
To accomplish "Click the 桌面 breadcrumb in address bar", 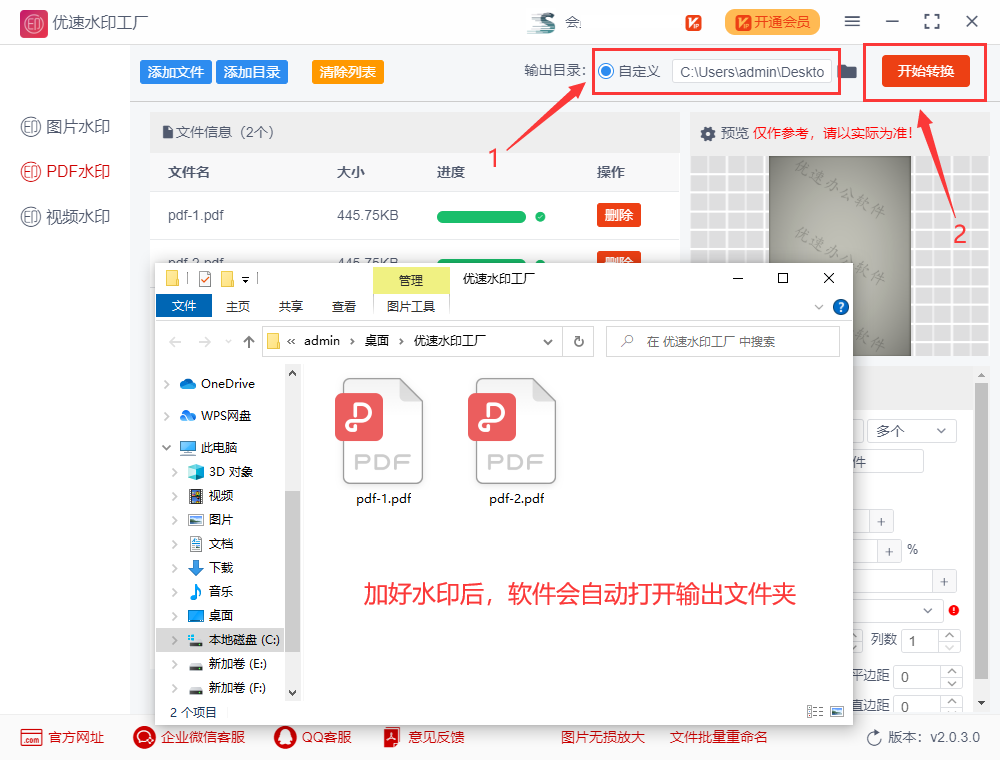I will [376, 341].
